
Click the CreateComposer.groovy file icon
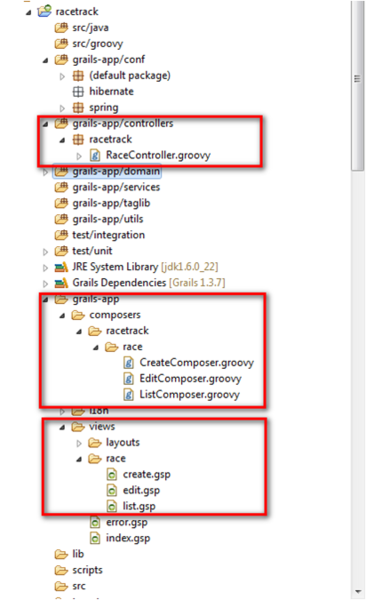tap(129, 363)
